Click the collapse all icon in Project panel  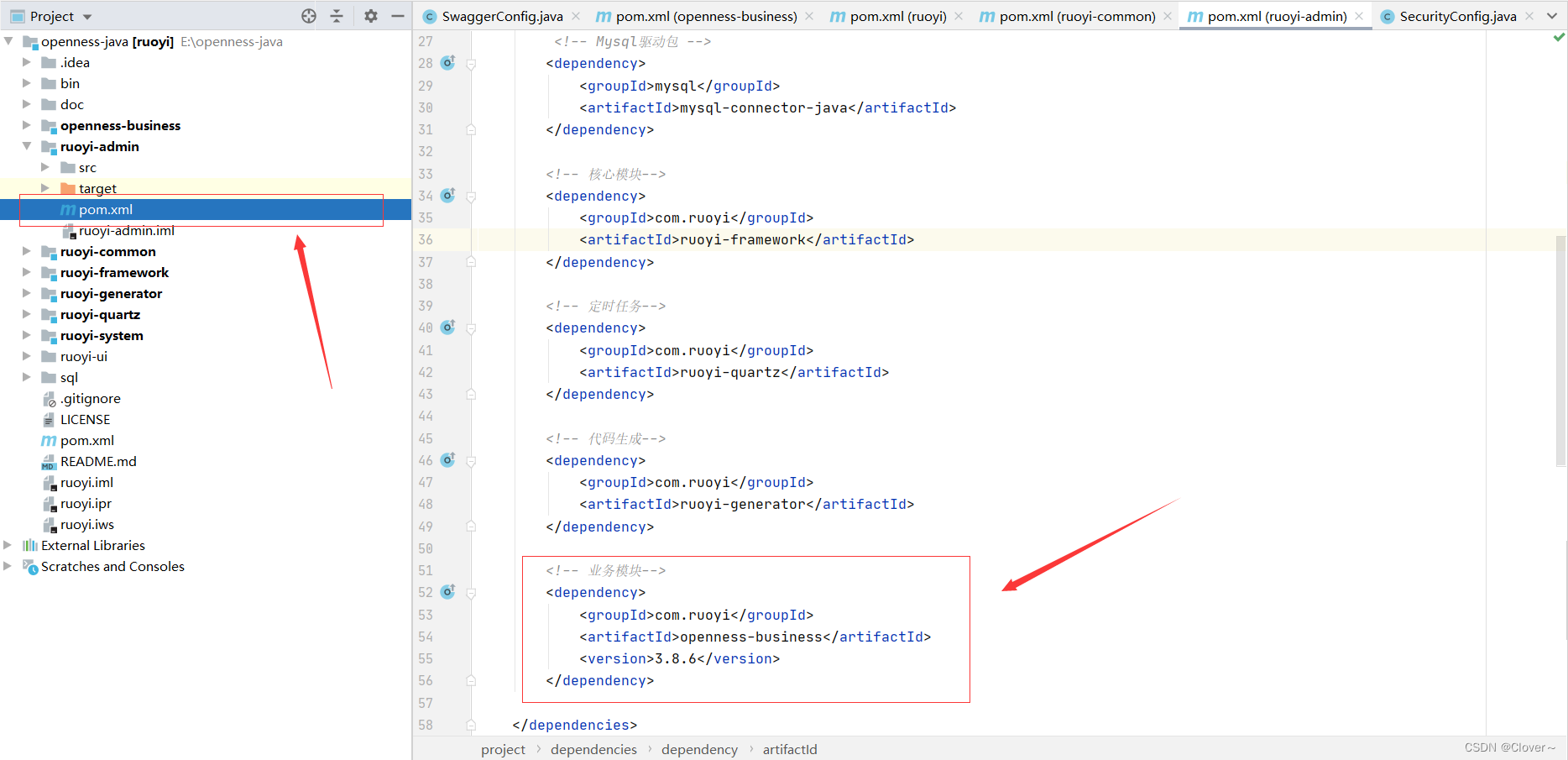(x=337, y=16)
